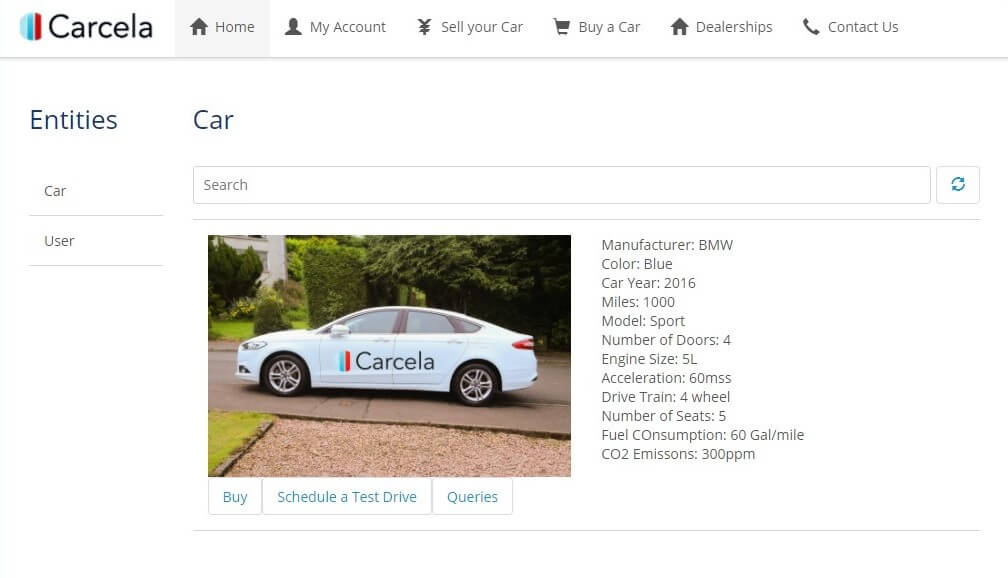Image resolution: width=1008 pixels, height=578 pixels.
Task: Click the My Account person icon
Action: (x=293, y=27)
